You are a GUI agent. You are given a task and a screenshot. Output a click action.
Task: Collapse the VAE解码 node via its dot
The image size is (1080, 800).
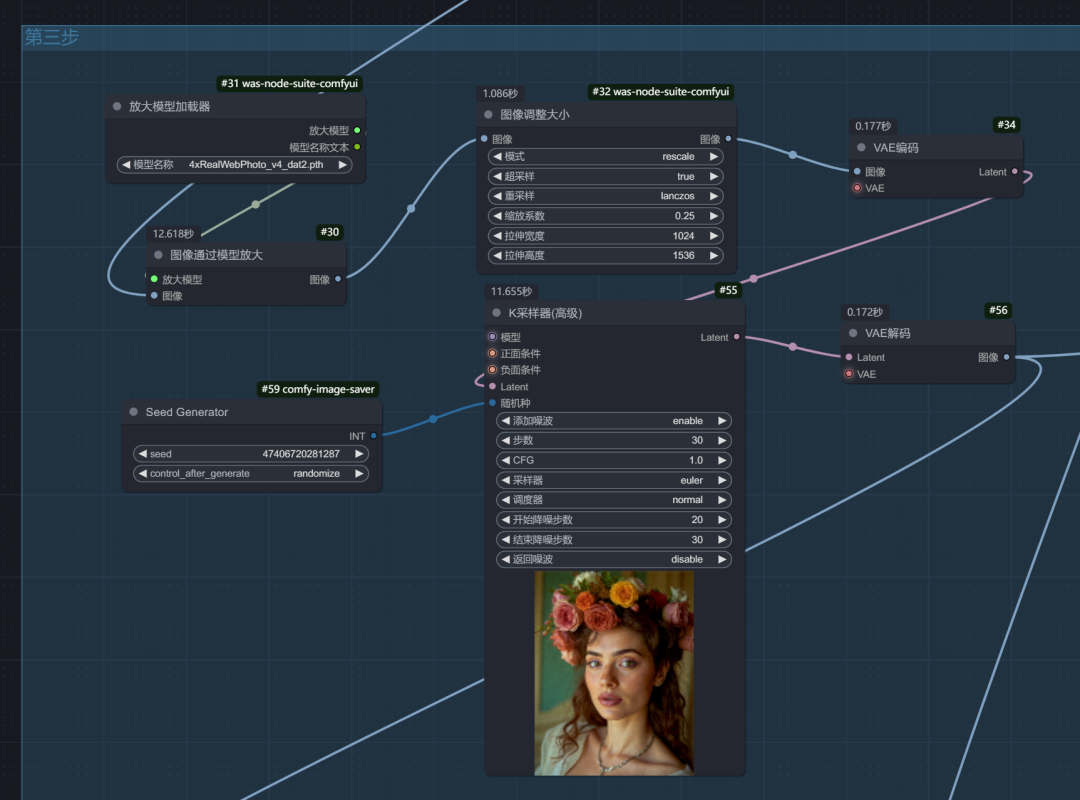[853, 333]
